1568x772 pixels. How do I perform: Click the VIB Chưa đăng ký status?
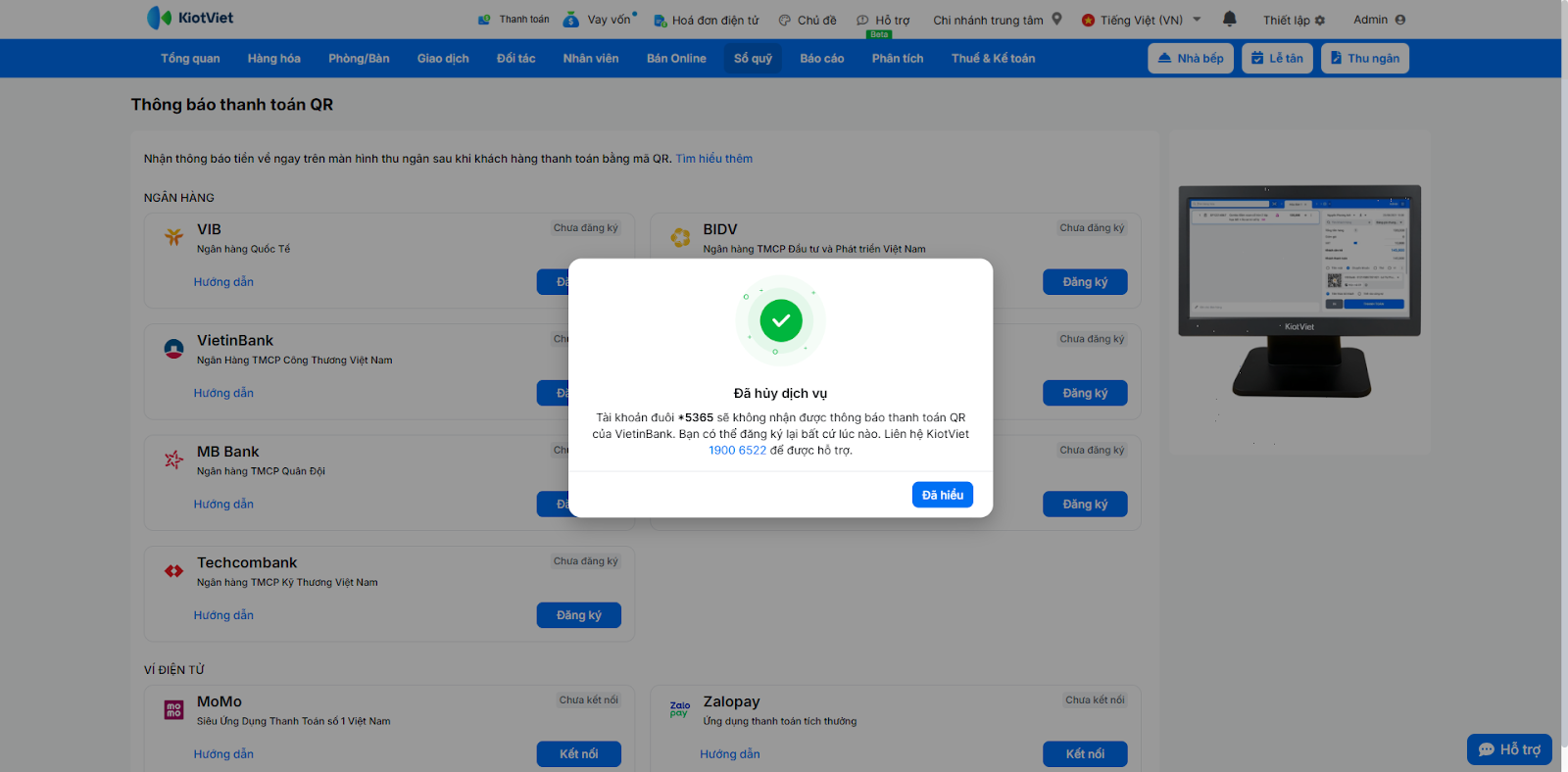(586, 228)
